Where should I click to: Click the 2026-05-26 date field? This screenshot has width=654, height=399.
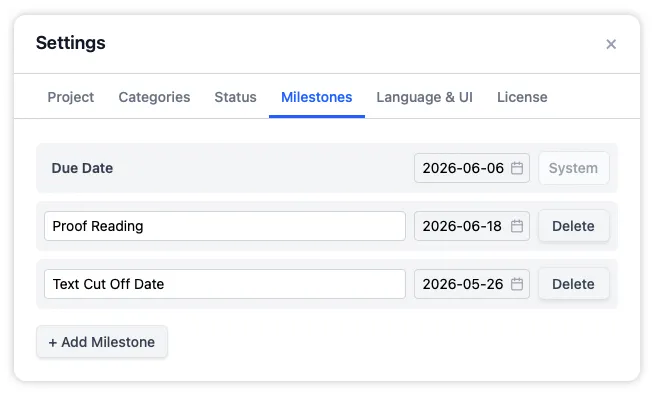(x=472, y=284)
